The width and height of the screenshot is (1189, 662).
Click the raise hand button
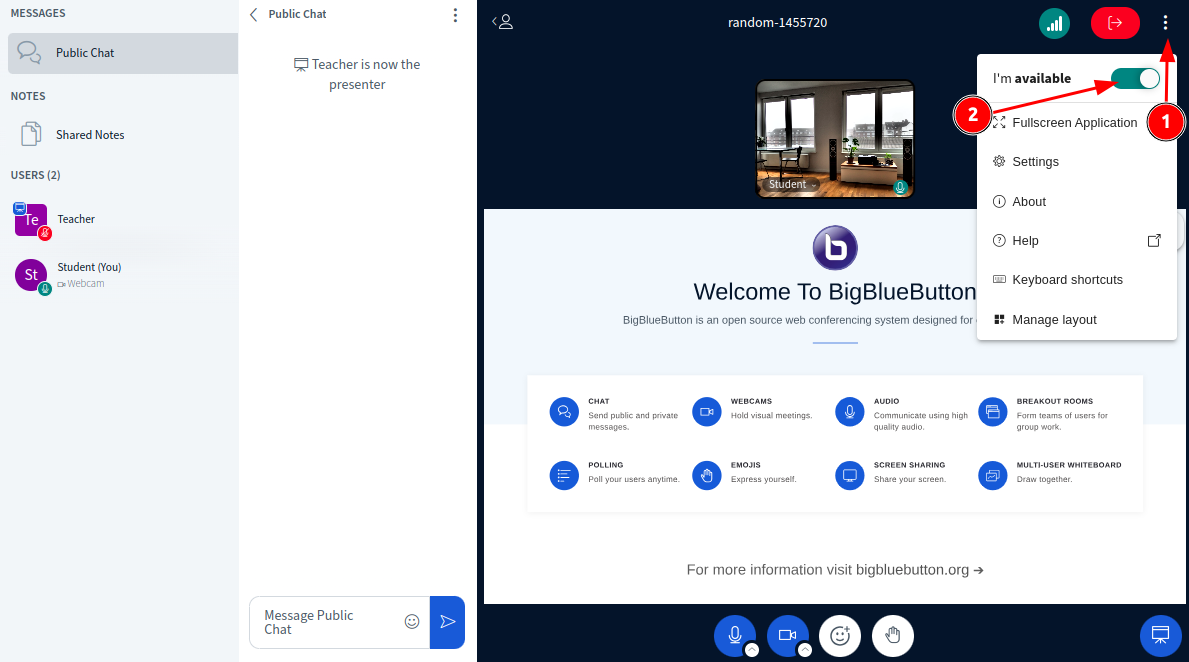pos(893,635)
